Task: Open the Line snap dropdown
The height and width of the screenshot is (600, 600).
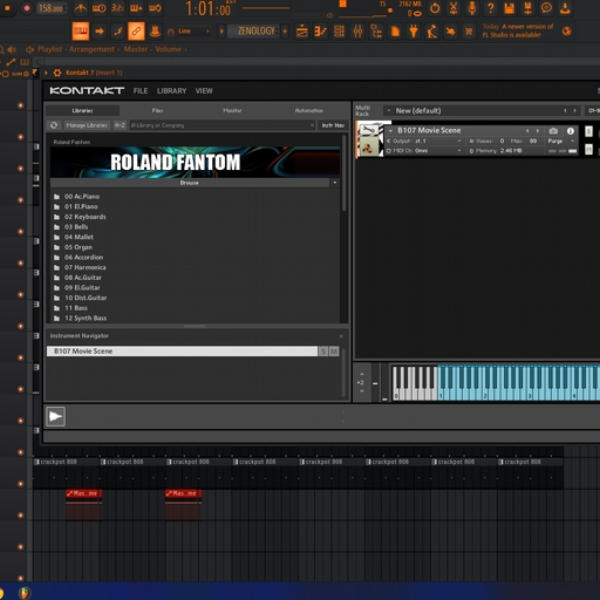Action: tap(194, 31)
